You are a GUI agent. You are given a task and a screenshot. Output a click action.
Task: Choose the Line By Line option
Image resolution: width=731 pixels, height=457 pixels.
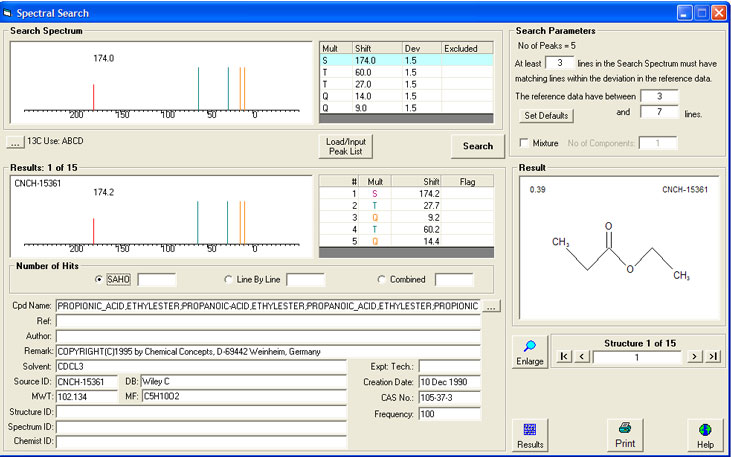pyautogui.click(x=229, y=279)
